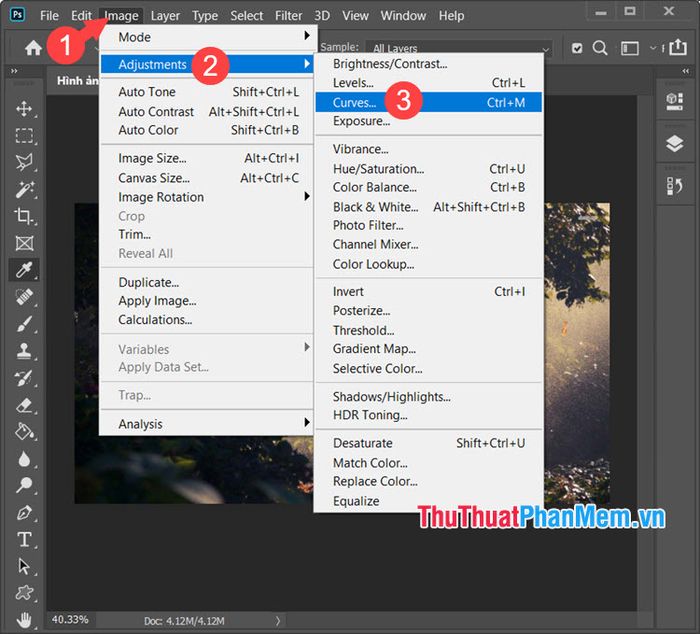Choose Shadows/Highlights adjustment

point(429,396)
